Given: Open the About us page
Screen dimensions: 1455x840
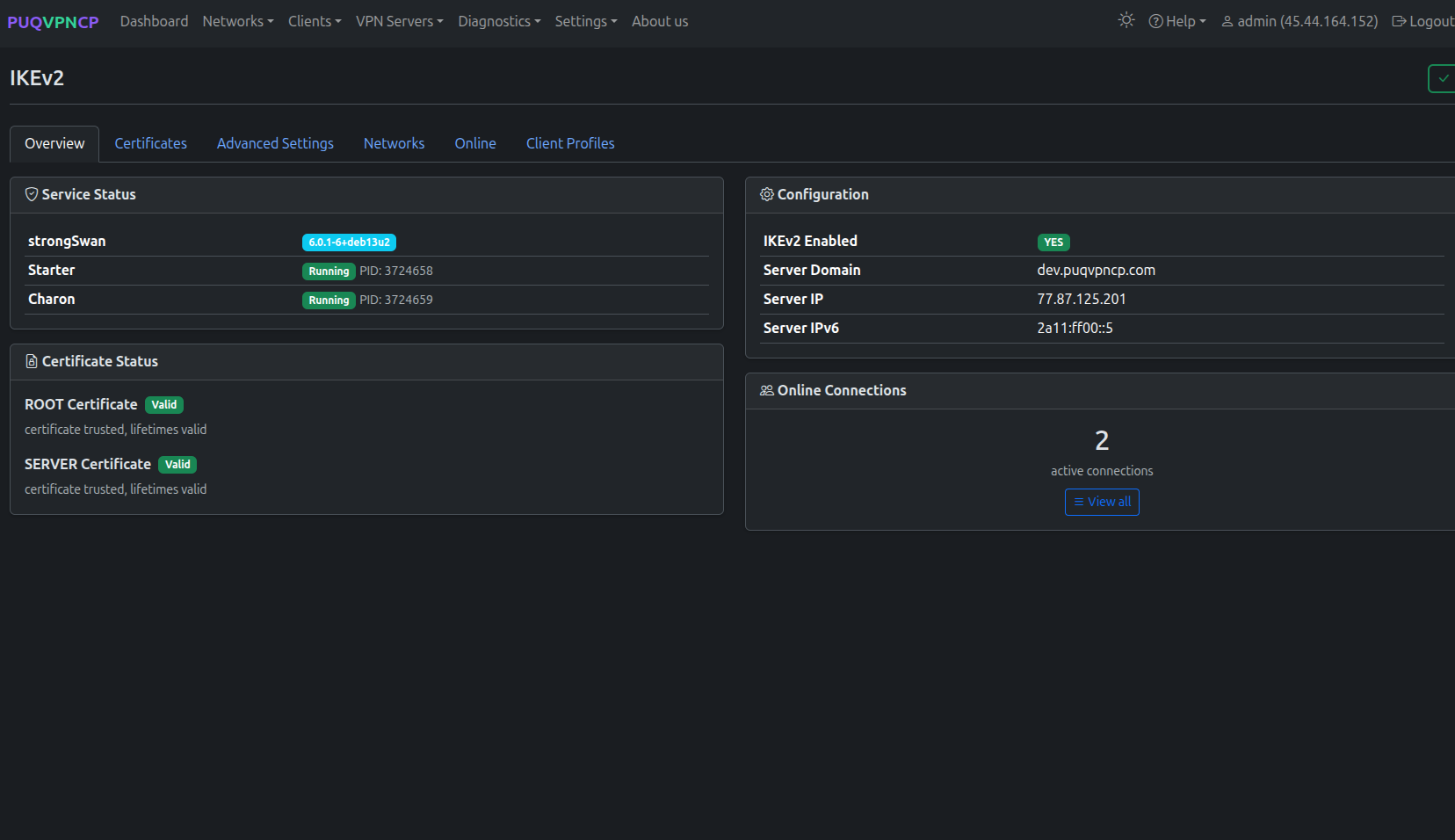Looking at the screenshot, I should pyautogui.click(x=660, y=21).
